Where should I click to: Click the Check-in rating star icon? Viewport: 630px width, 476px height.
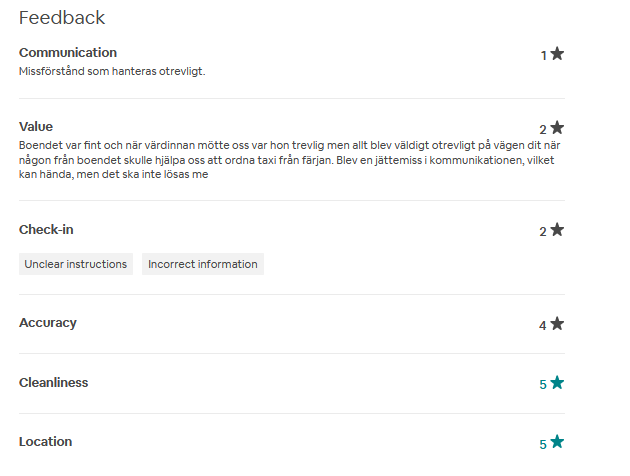pyautogui.click(x=557, y=230)
